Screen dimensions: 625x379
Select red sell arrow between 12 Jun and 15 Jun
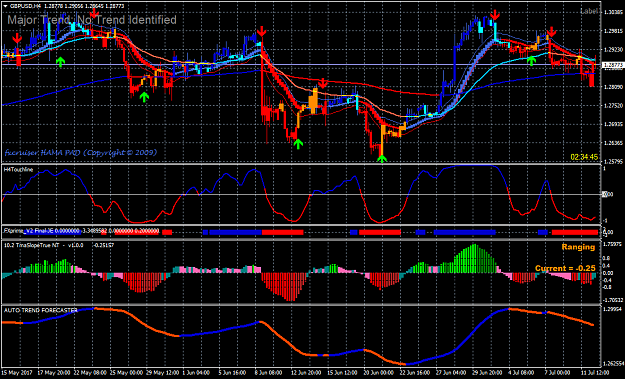(323, 83)
